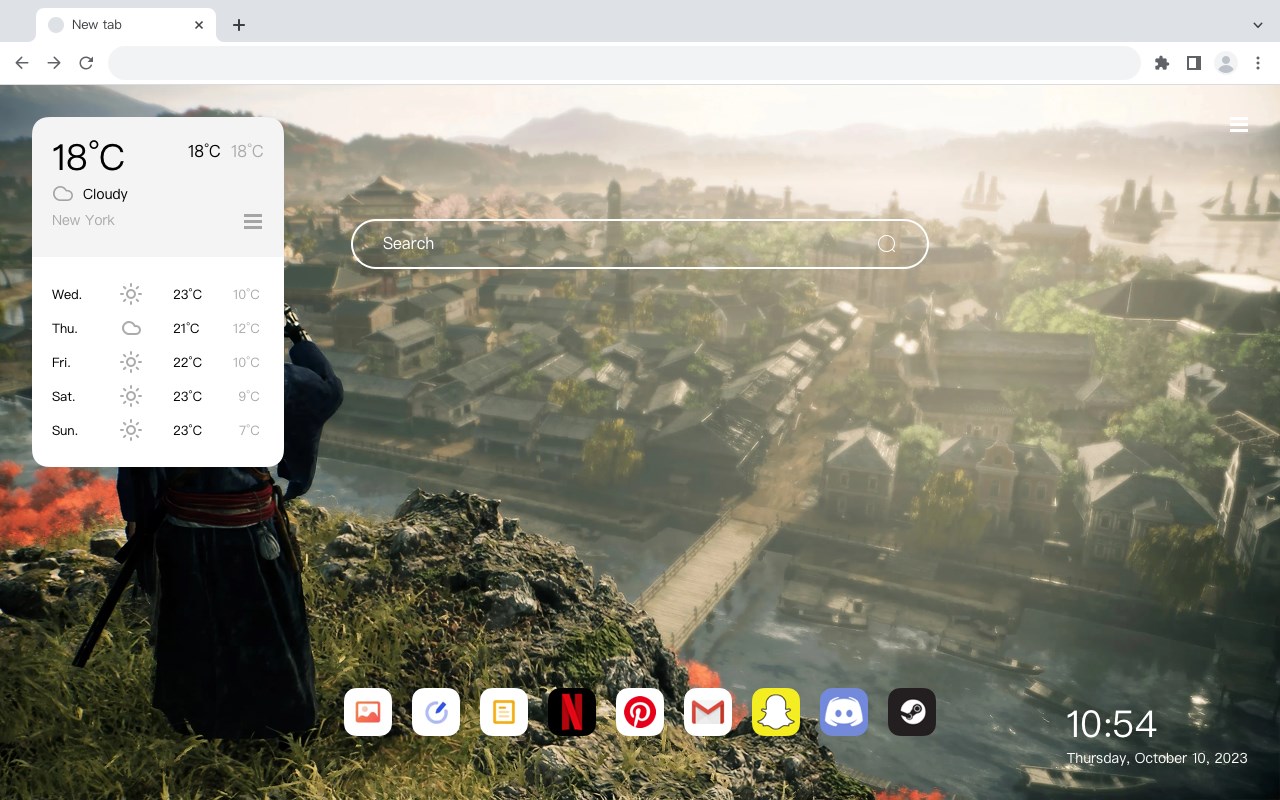Open the Gmail shortcut

(x=708, y=712)
